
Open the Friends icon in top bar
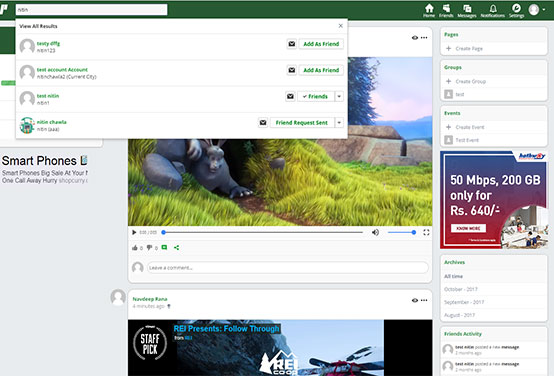click(446, 10)
